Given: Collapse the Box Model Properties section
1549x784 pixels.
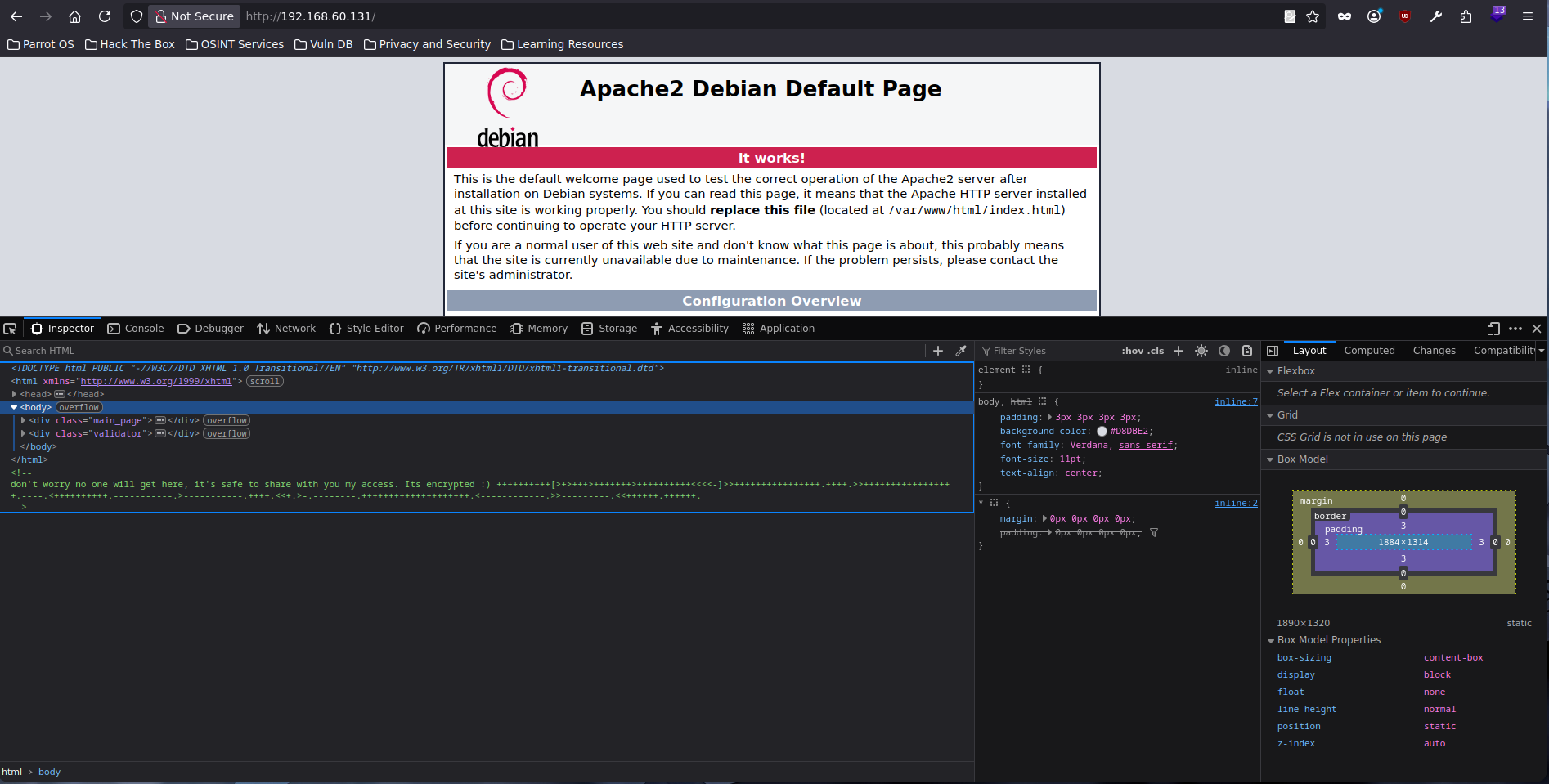Looking at the screenshot, I should tap(1270, 640).
